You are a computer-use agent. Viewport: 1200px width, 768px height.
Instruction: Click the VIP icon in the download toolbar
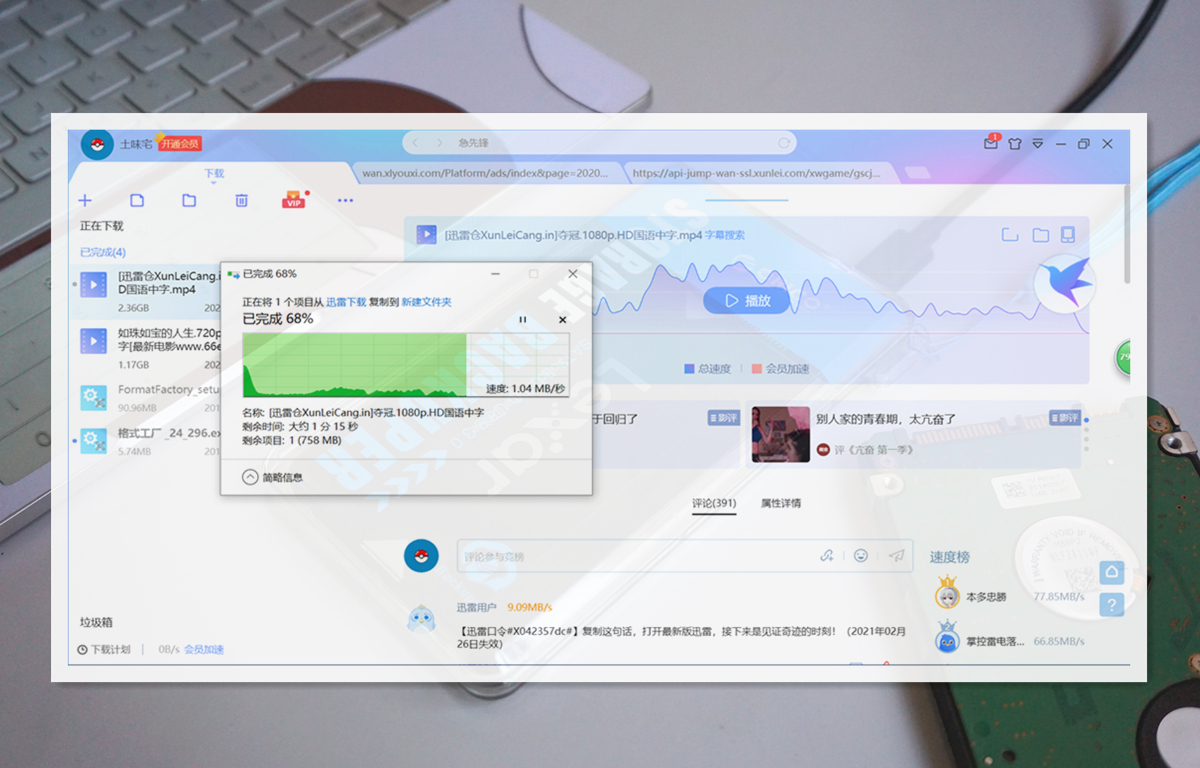click(x=294, y=200)
